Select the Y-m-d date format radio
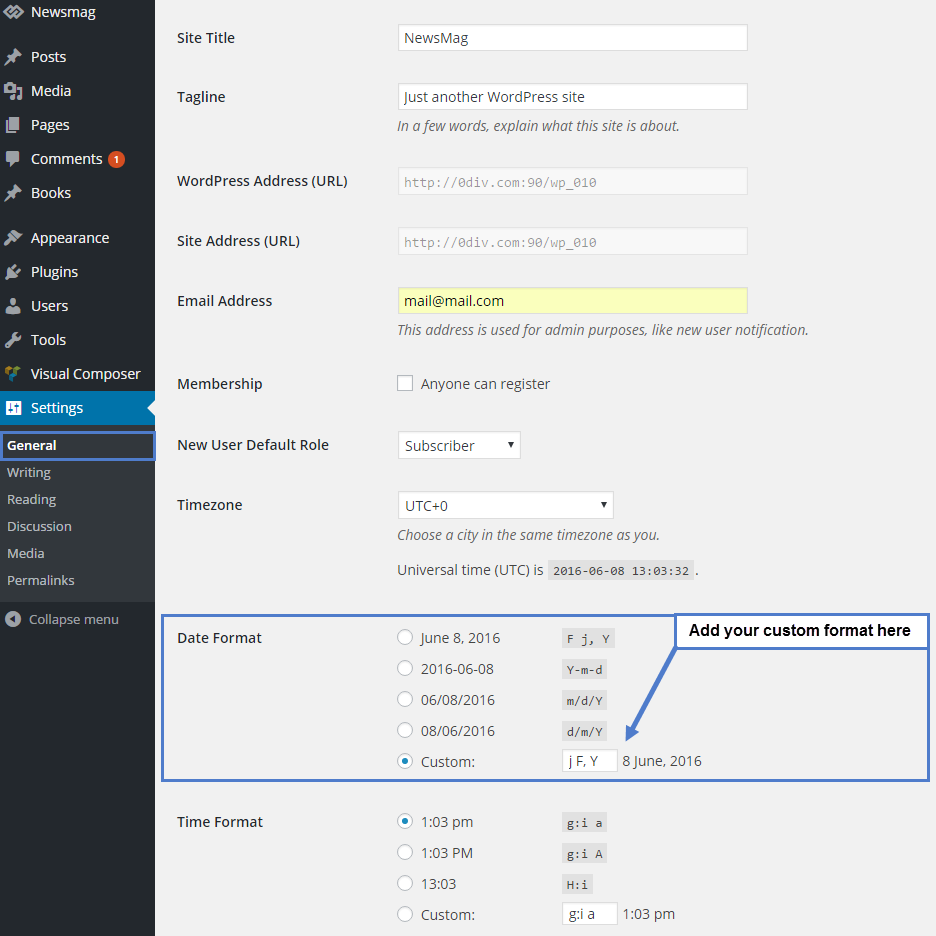 click(405, 668)
